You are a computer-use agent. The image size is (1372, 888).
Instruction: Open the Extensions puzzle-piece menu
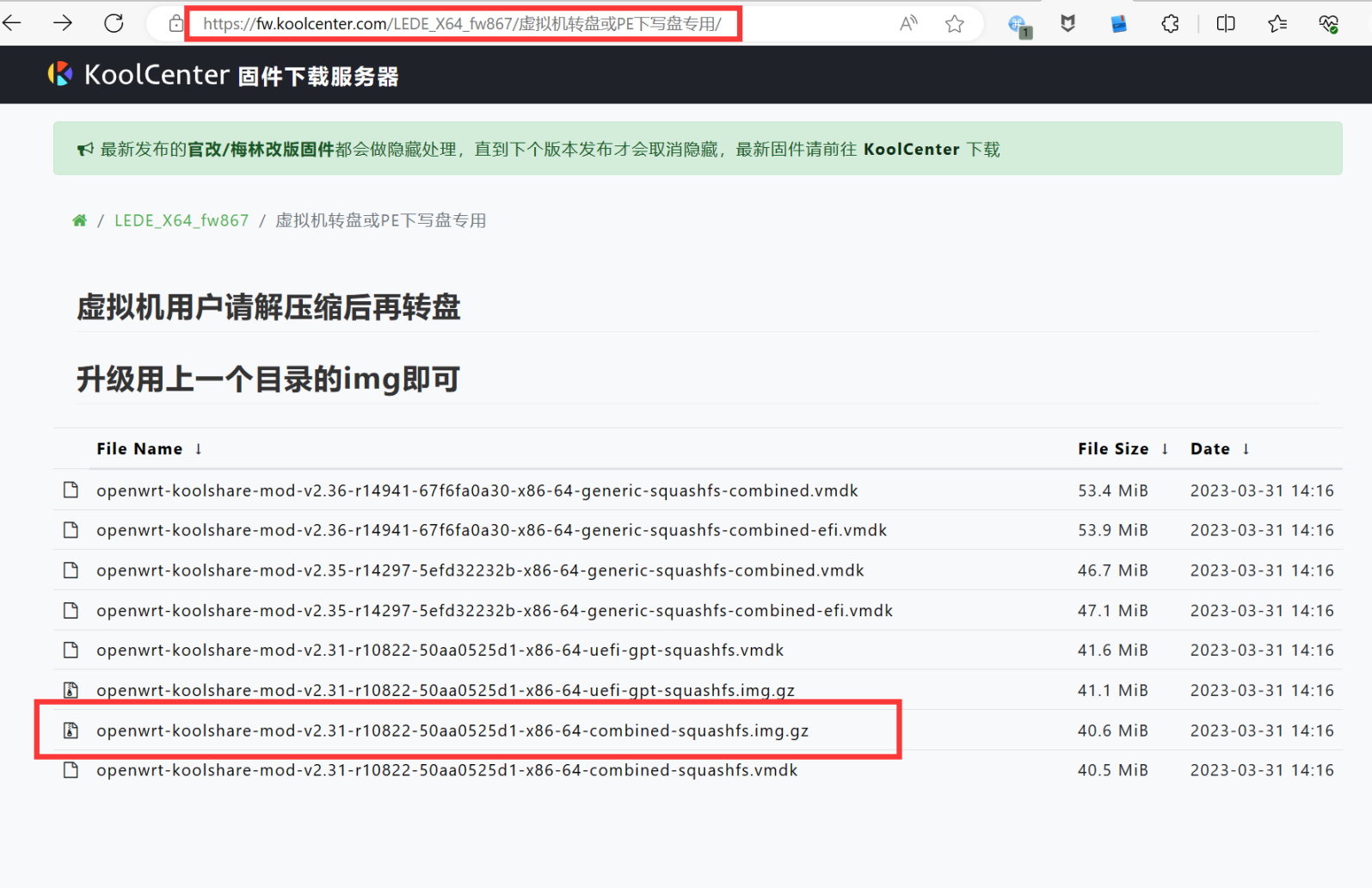pyautogui.click(x=1170, y=24)
